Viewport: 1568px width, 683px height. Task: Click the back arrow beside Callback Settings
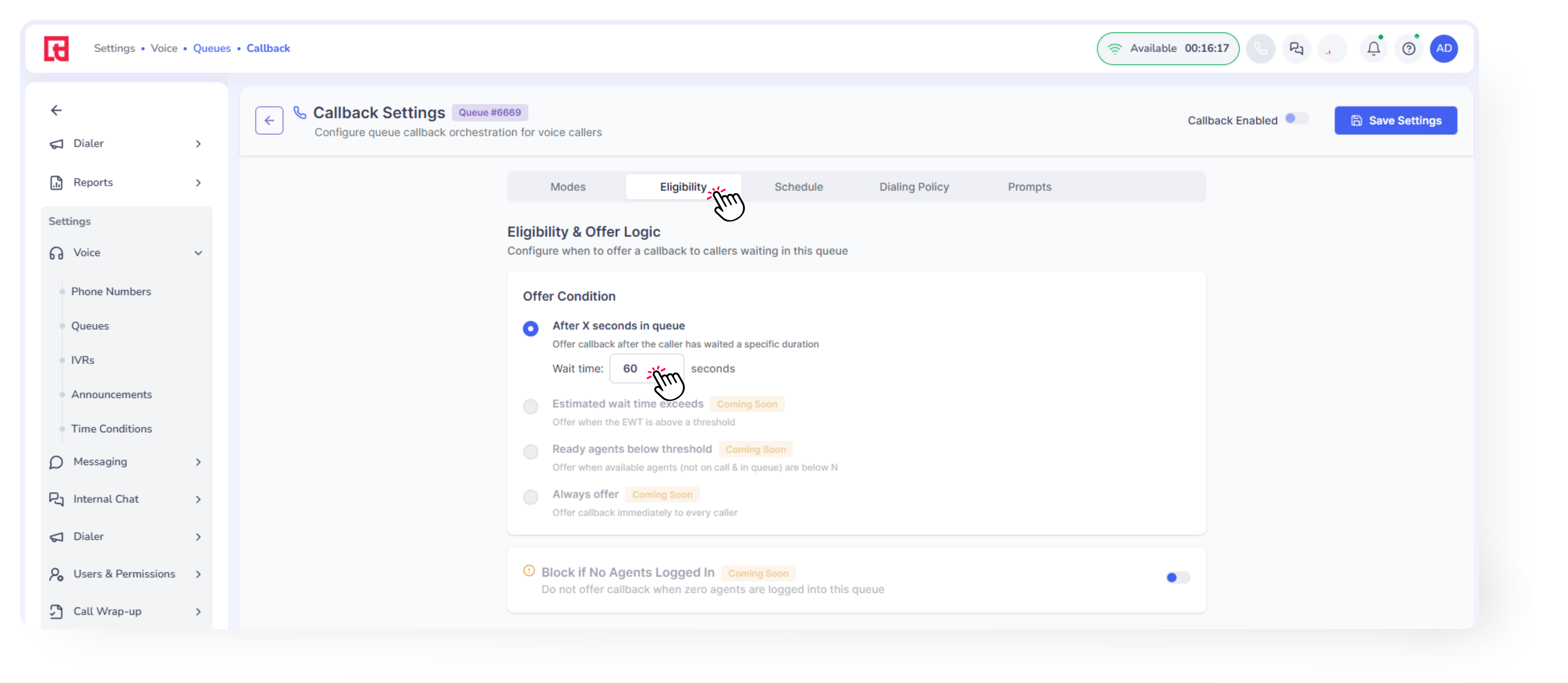tap(269, 120)
